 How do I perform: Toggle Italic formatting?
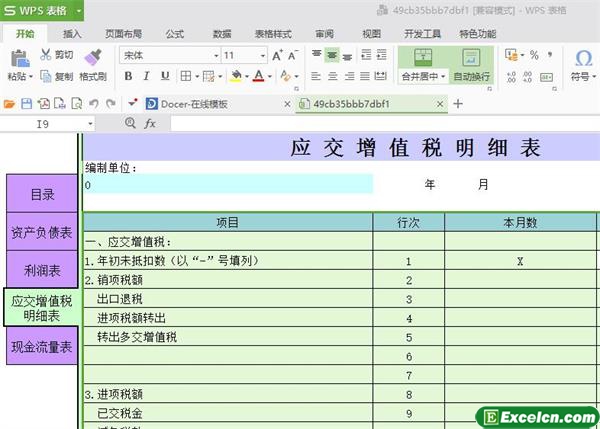pos(146,76)
